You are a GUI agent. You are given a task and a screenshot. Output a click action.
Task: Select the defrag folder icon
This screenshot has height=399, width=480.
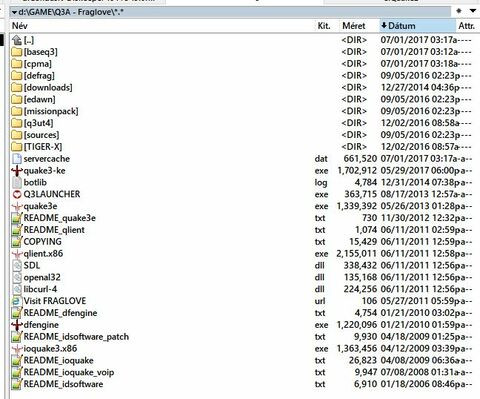coord(17,76)
